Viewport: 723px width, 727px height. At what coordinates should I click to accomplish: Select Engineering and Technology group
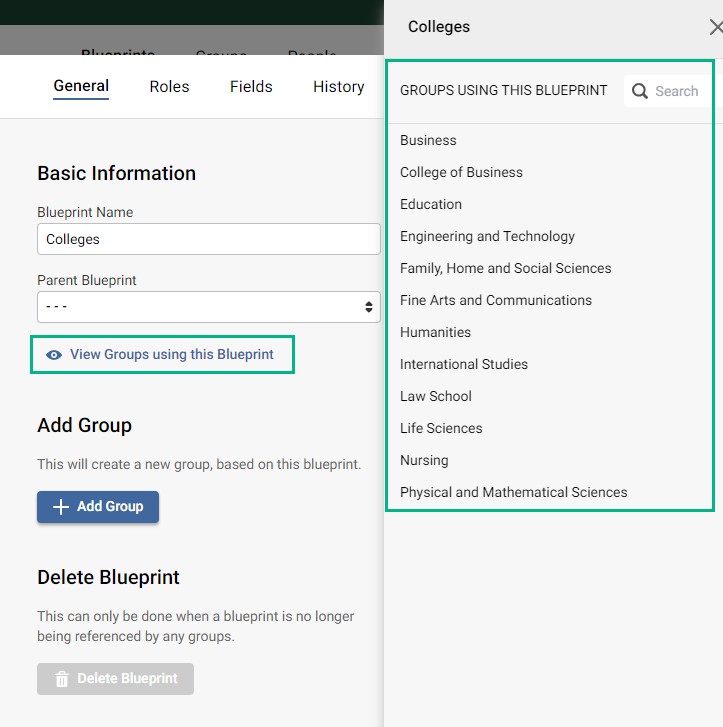(487, 236)
